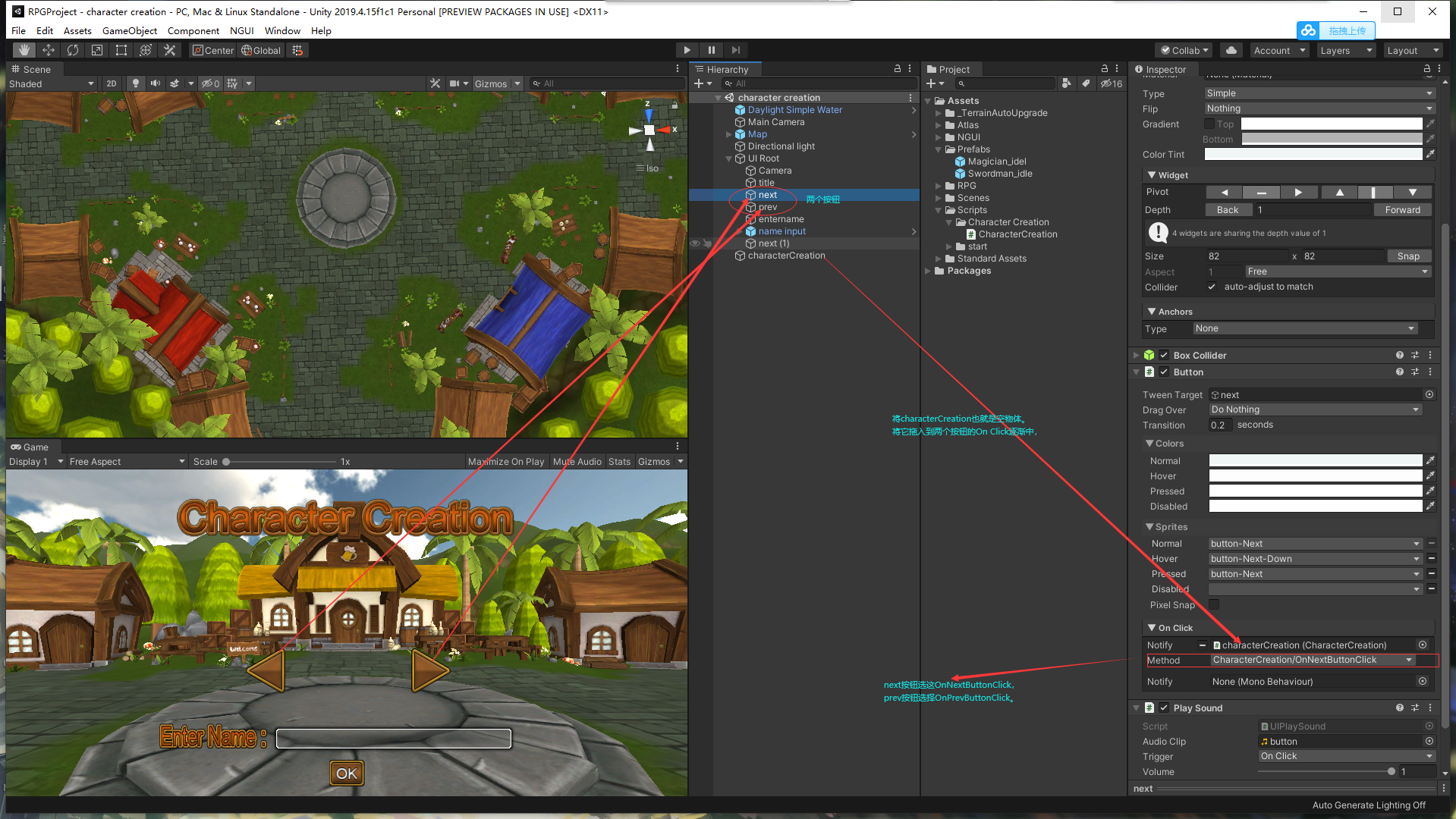
Task: Select the Hand tool in the toolbar
Action: click(x=23, y=50)
